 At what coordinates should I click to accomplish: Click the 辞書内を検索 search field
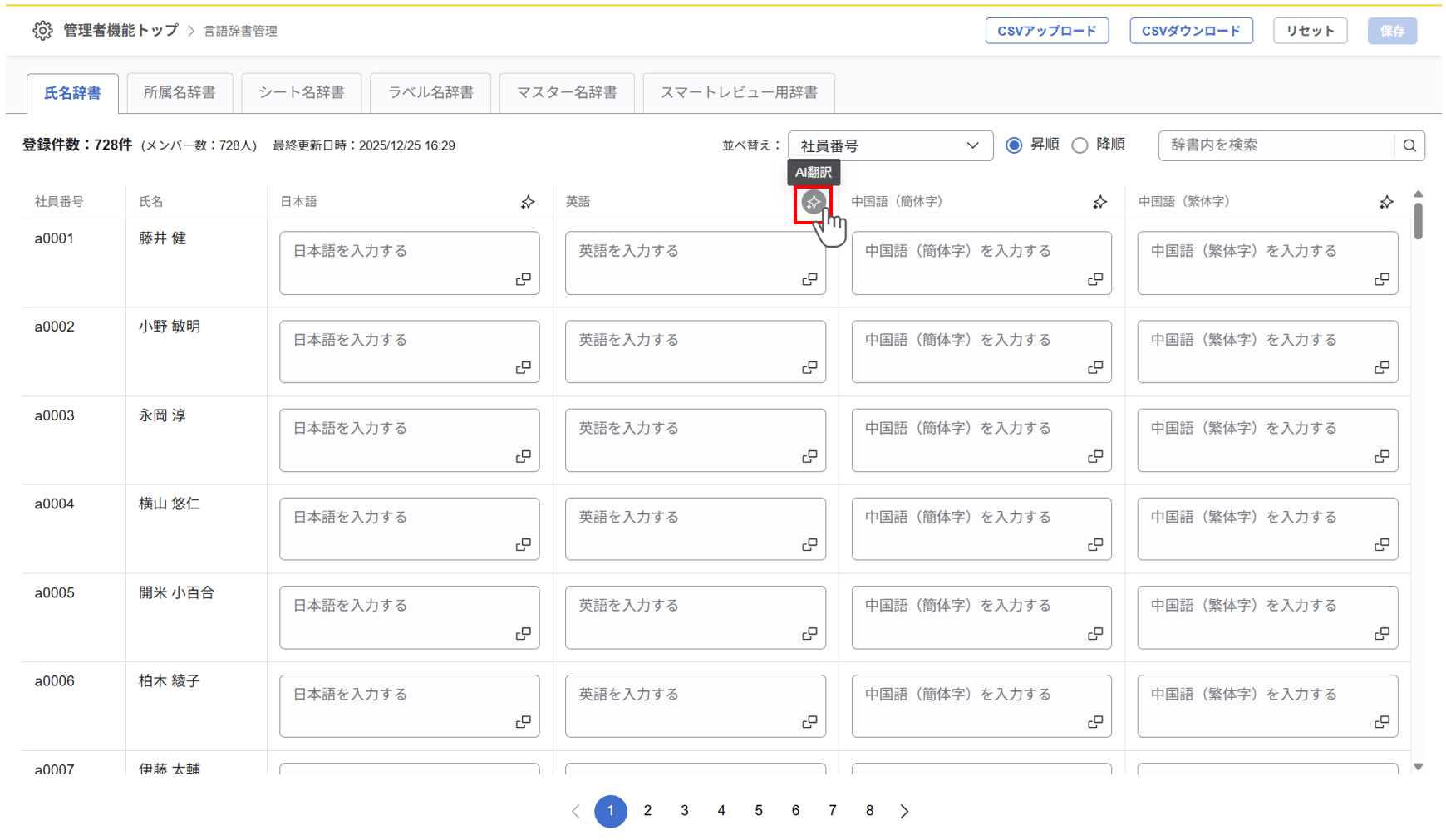click(x=1275, y=145)
